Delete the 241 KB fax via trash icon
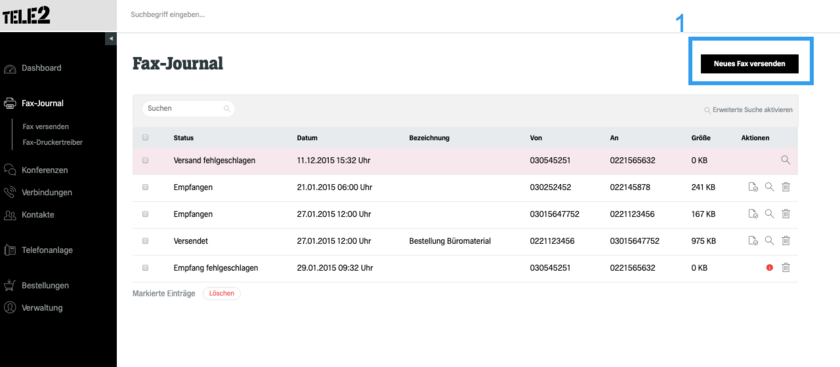Image resolution: width=840 pixels, height=367 pixels. (786, 187)
